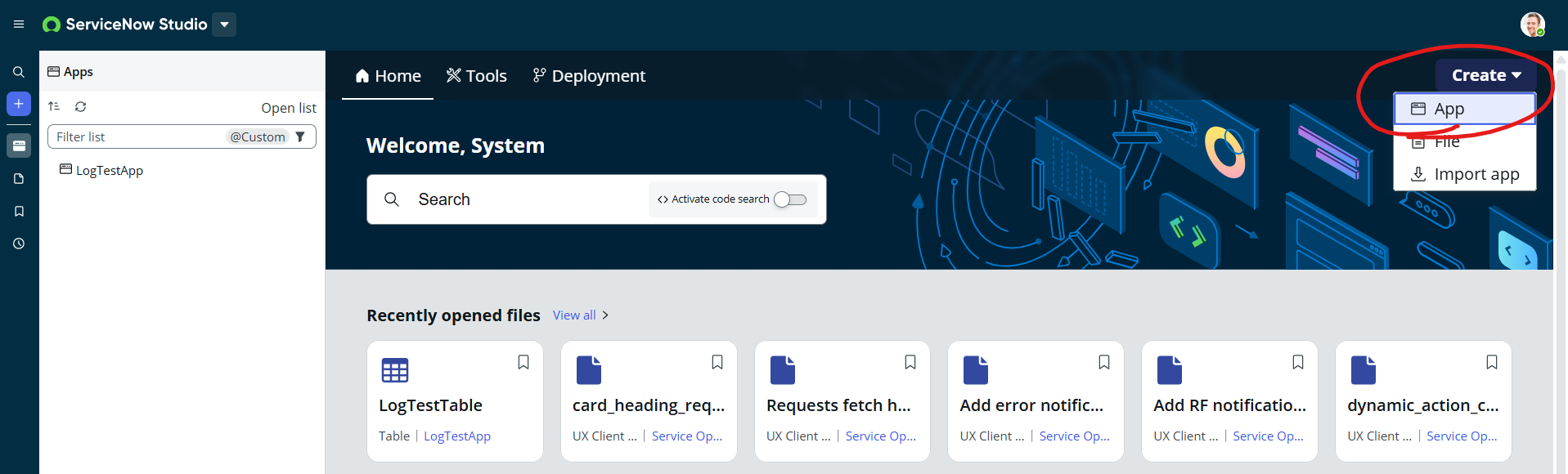Screen dimensions: 1568x474
Task: Click the blue plus create icon in sidebar
Action: point(19,104)
